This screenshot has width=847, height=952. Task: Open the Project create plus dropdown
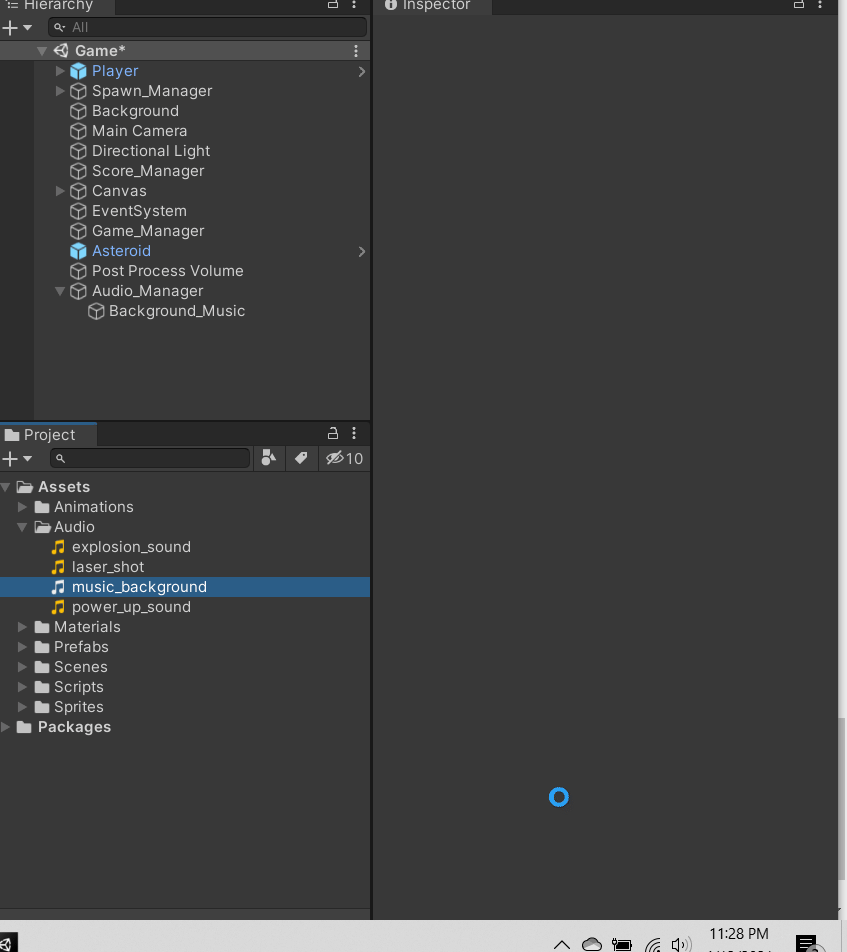(x=17, y=459)
